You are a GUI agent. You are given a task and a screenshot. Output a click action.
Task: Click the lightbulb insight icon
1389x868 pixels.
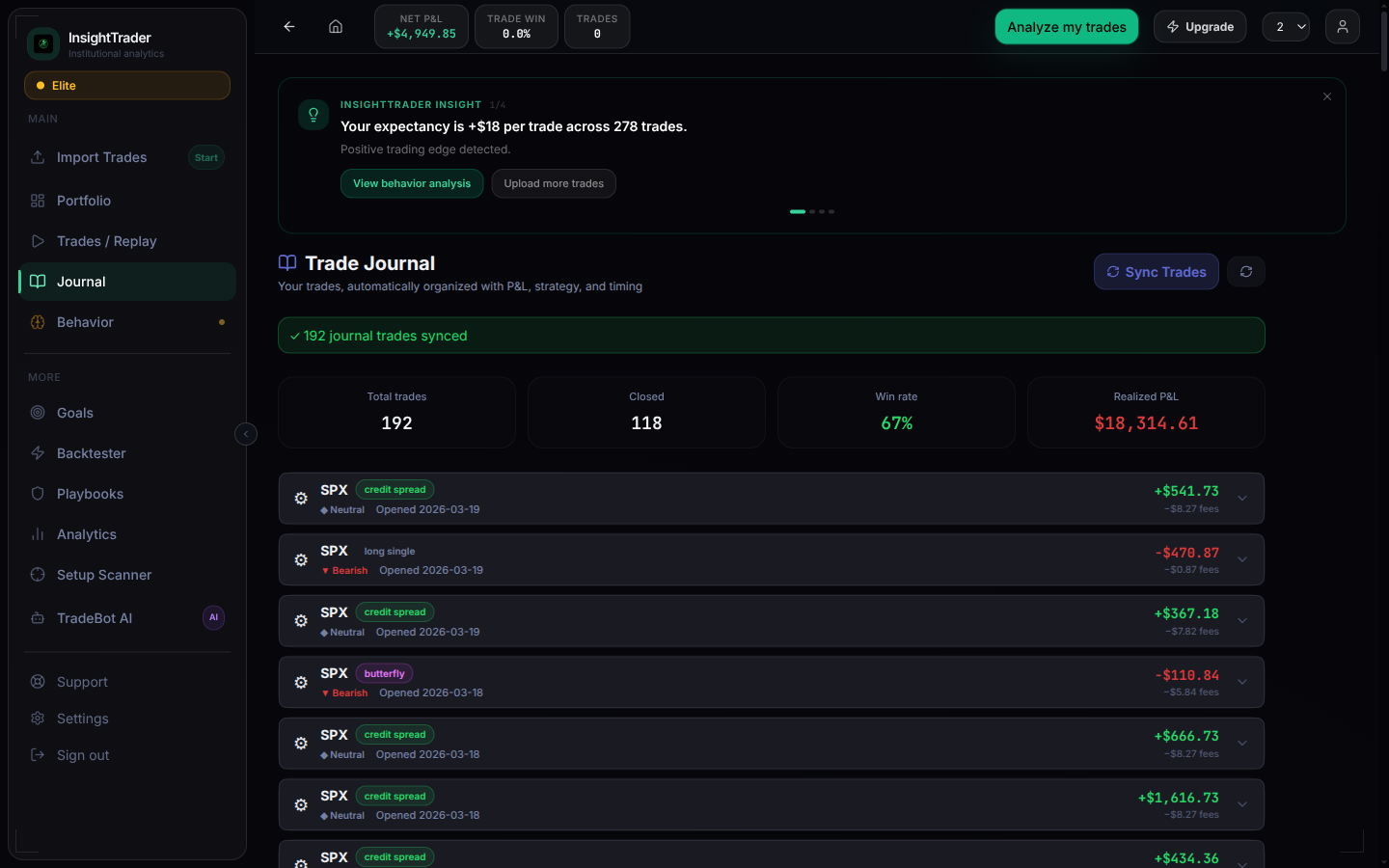(x=313, y=114)
